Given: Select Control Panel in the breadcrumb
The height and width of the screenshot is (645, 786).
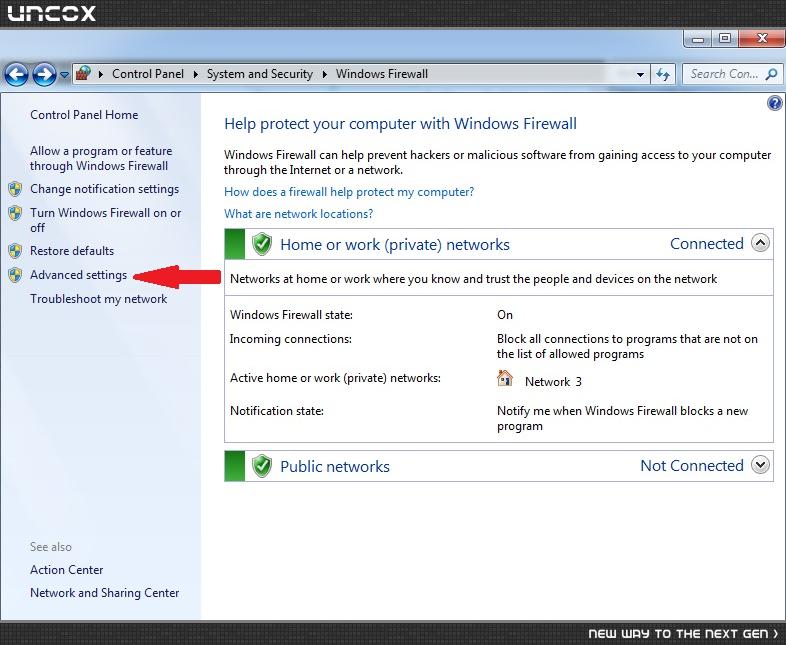Looking at the screenshot, I should tap(148, 74).
